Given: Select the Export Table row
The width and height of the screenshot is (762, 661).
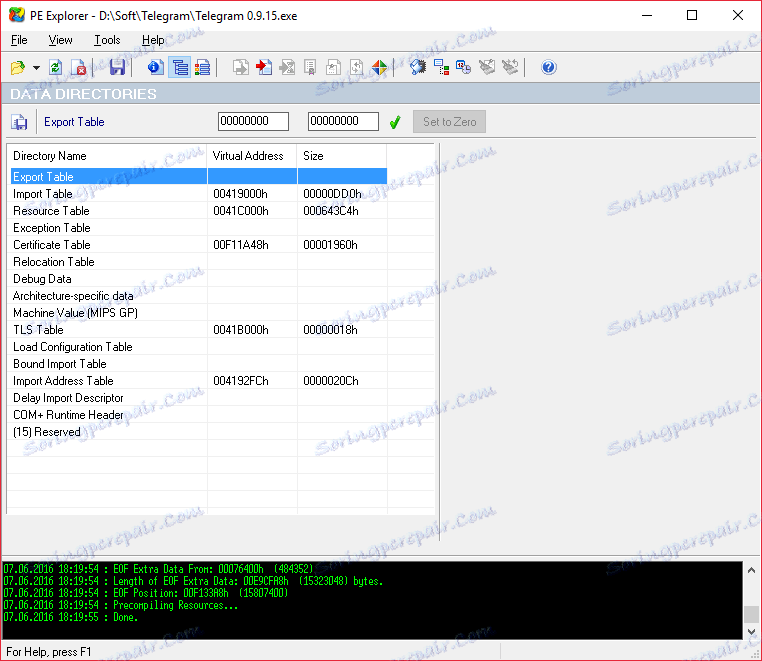Looking at the screenshot, I should [199, 176].
